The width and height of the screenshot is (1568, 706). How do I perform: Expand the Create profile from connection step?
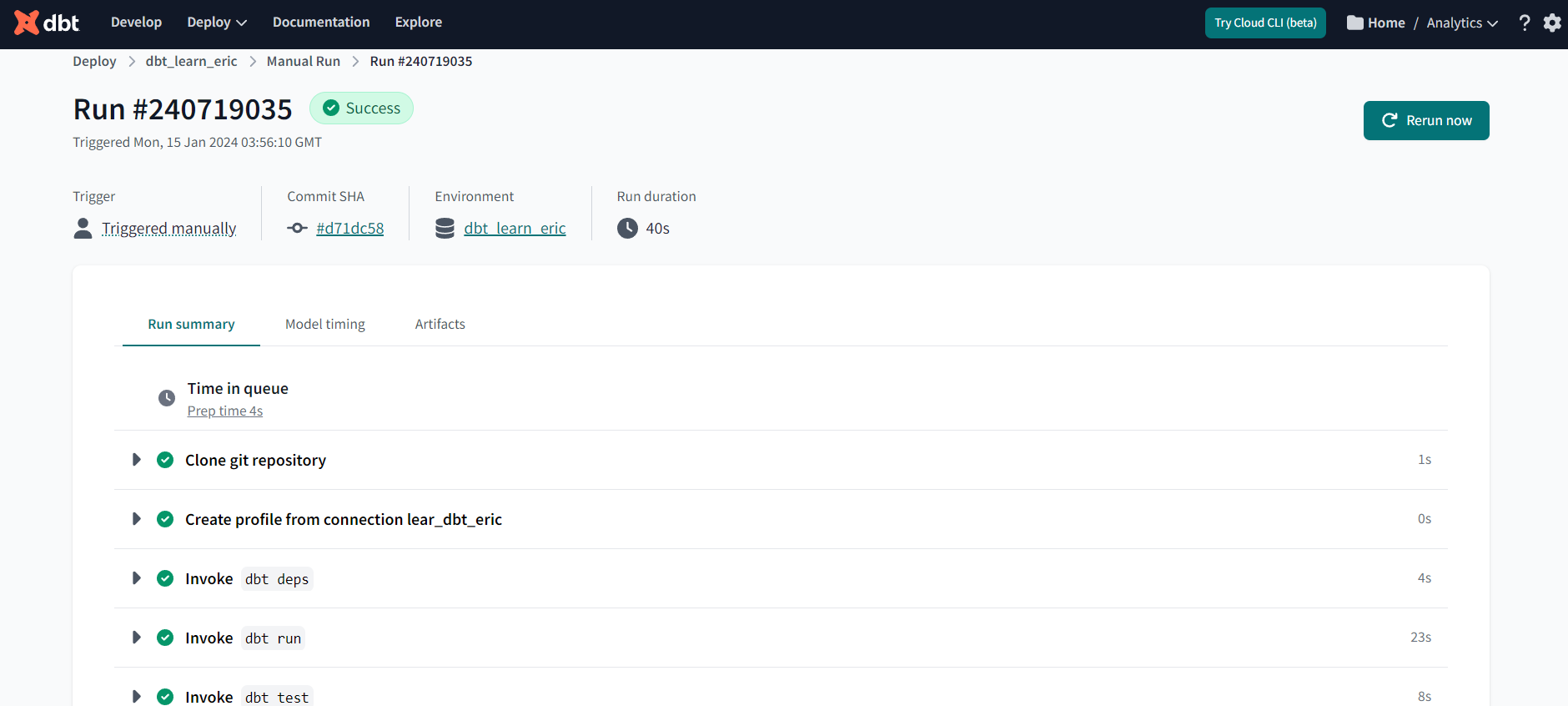click(137, 519)
